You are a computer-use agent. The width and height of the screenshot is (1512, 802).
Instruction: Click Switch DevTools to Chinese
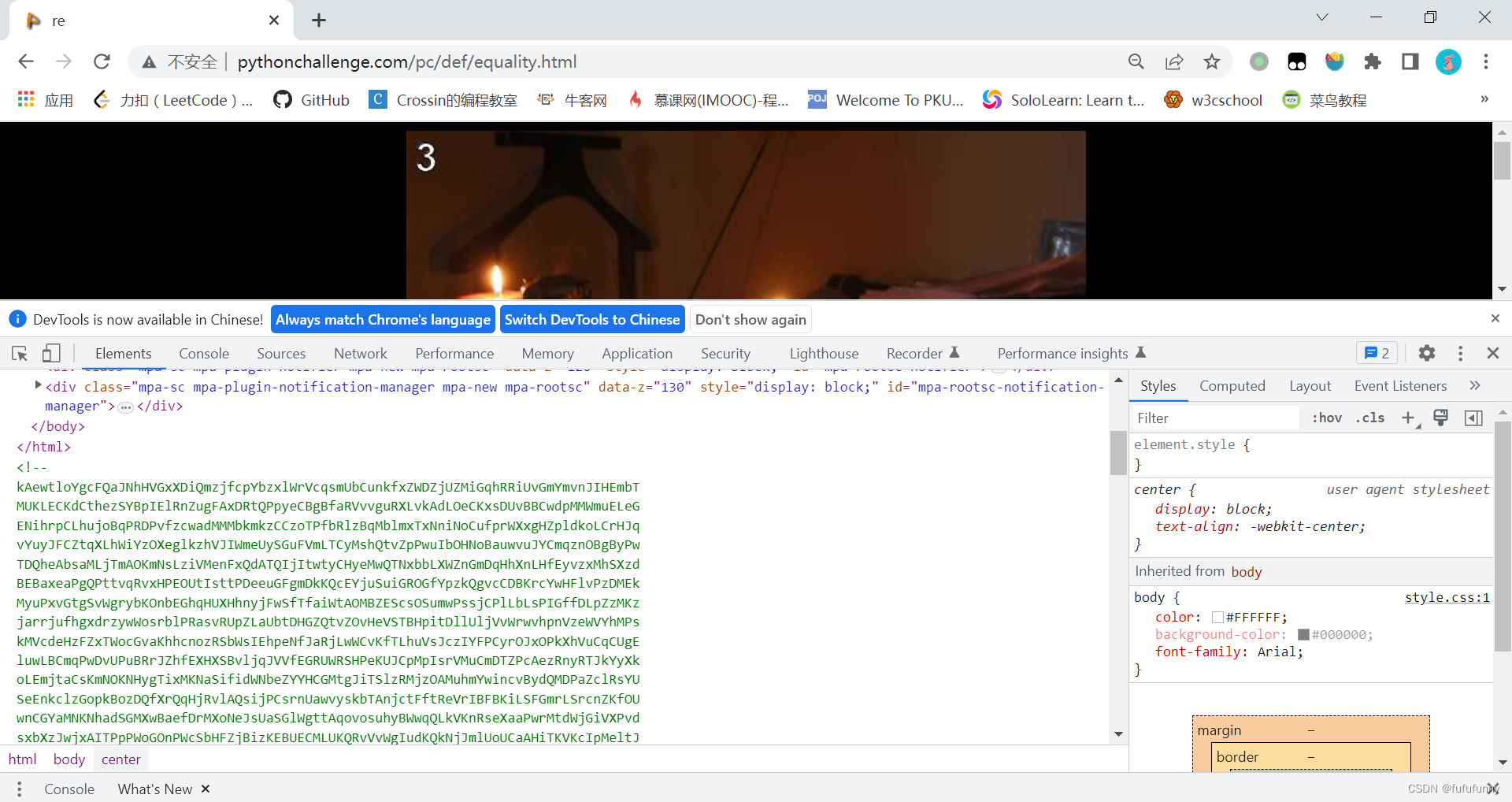(x=592, y=319)
